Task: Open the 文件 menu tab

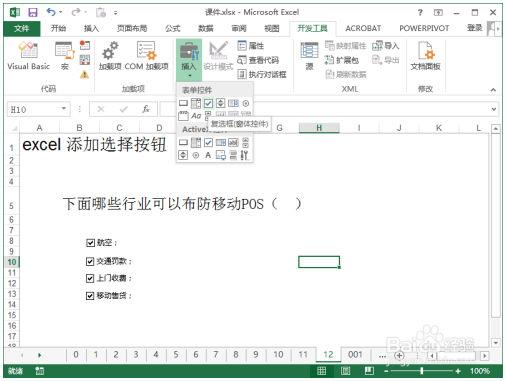Action: coord(22,29)
